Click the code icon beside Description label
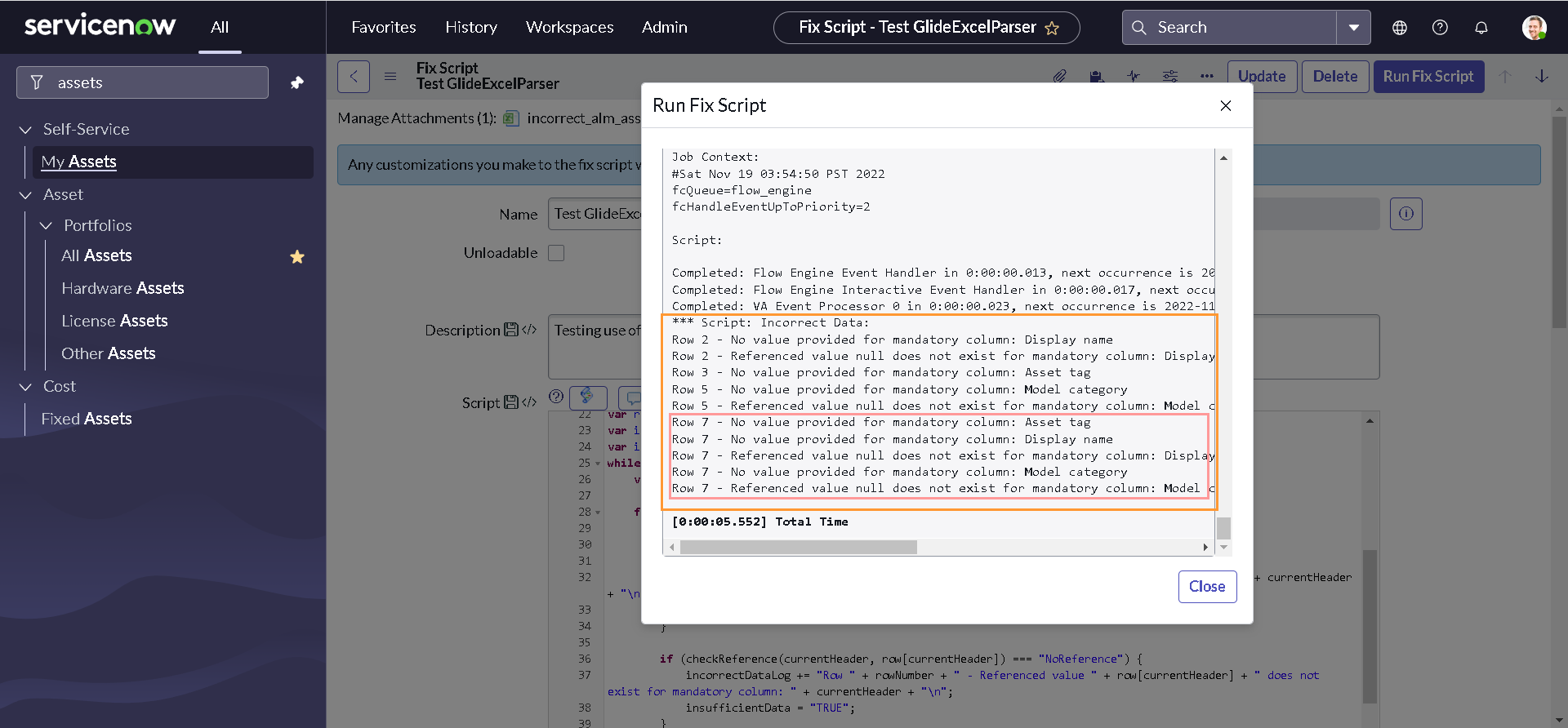This screenshot has height=728, width=1568. [529, 330]
